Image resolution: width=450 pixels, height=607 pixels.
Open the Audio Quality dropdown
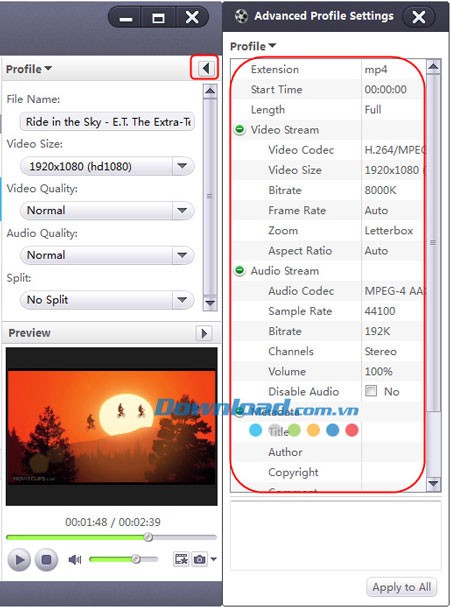182,255
